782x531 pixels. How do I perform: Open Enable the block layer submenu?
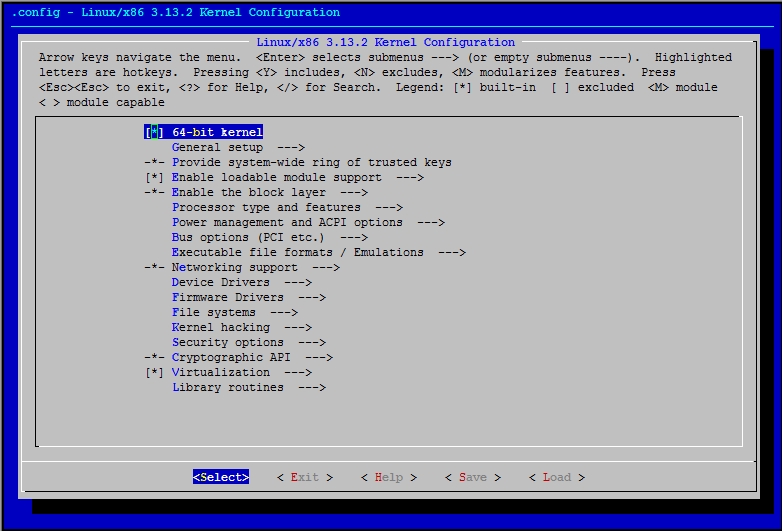click(270, 192)
